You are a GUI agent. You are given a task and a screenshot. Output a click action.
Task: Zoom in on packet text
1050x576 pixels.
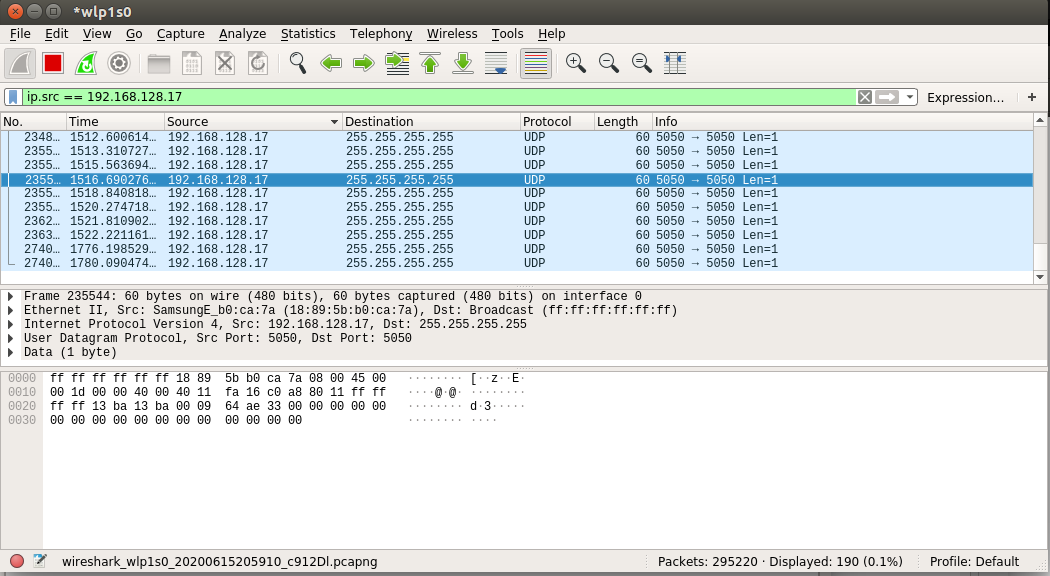coord(575,63)
